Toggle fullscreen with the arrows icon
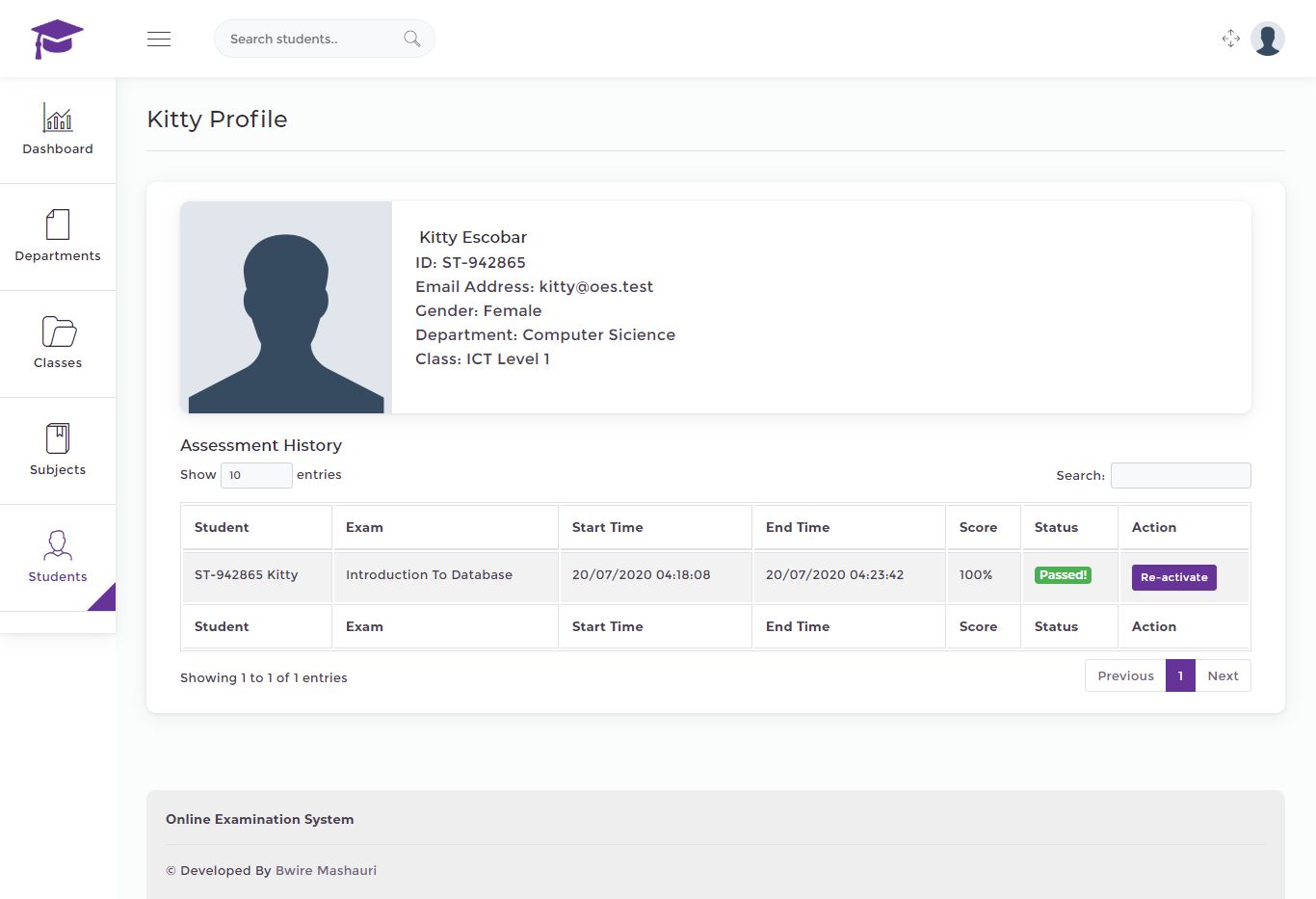The image size is (1316, 899). pos(1230,39)
